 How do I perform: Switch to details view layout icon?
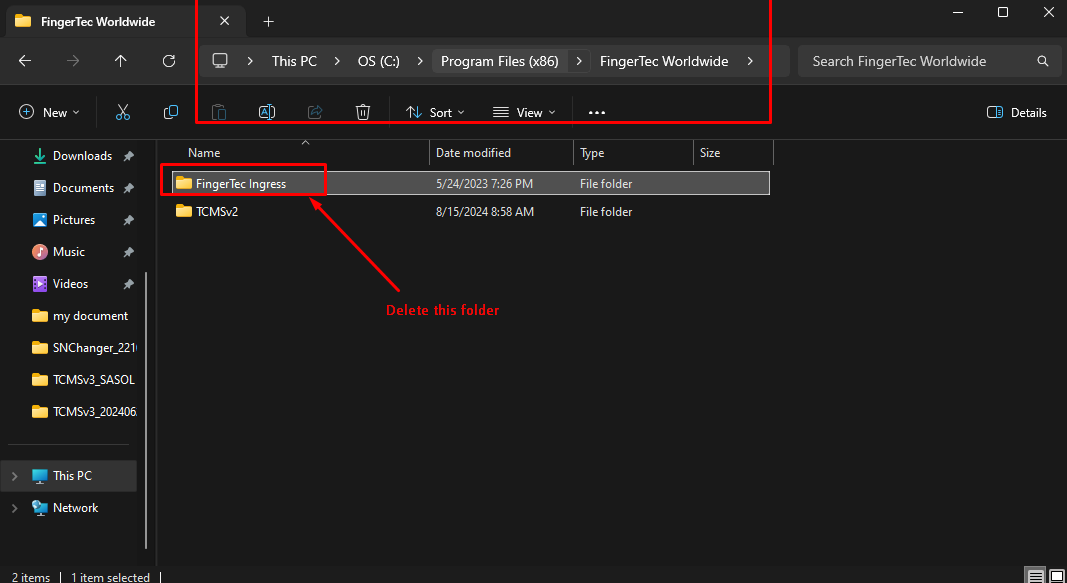click(1034, 576)
